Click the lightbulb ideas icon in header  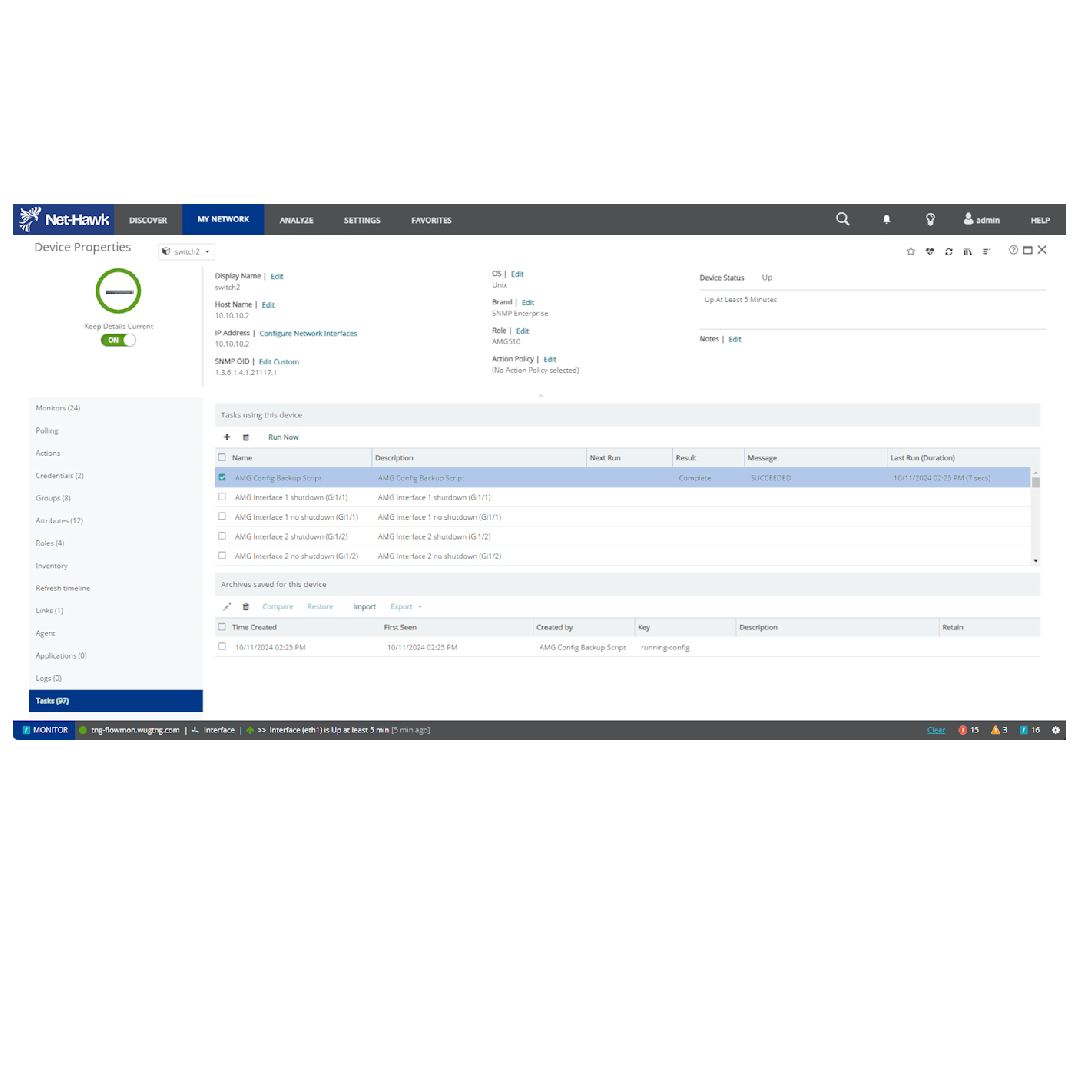point(930,219)
